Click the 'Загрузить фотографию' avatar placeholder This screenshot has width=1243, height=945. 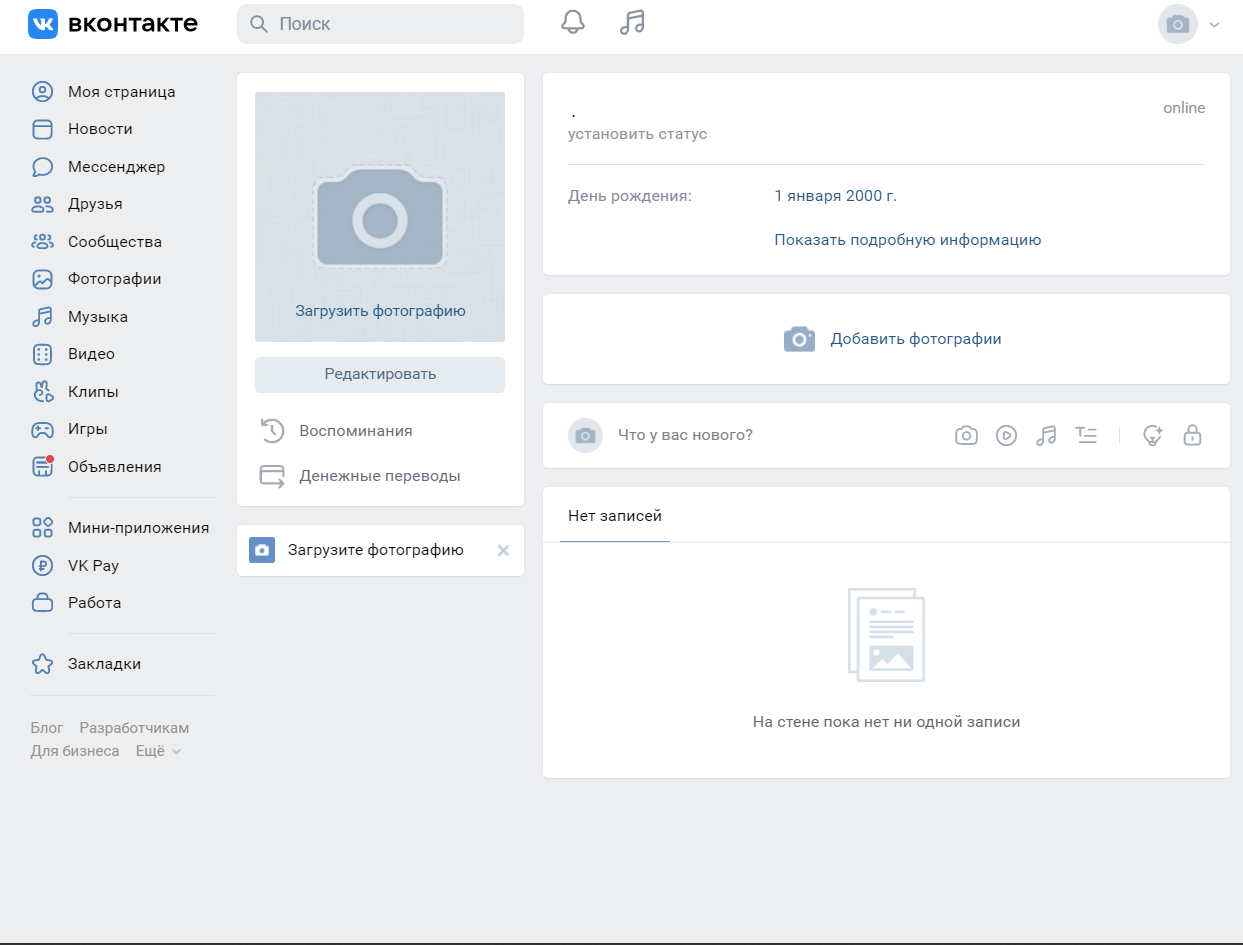tap(380, 217)
